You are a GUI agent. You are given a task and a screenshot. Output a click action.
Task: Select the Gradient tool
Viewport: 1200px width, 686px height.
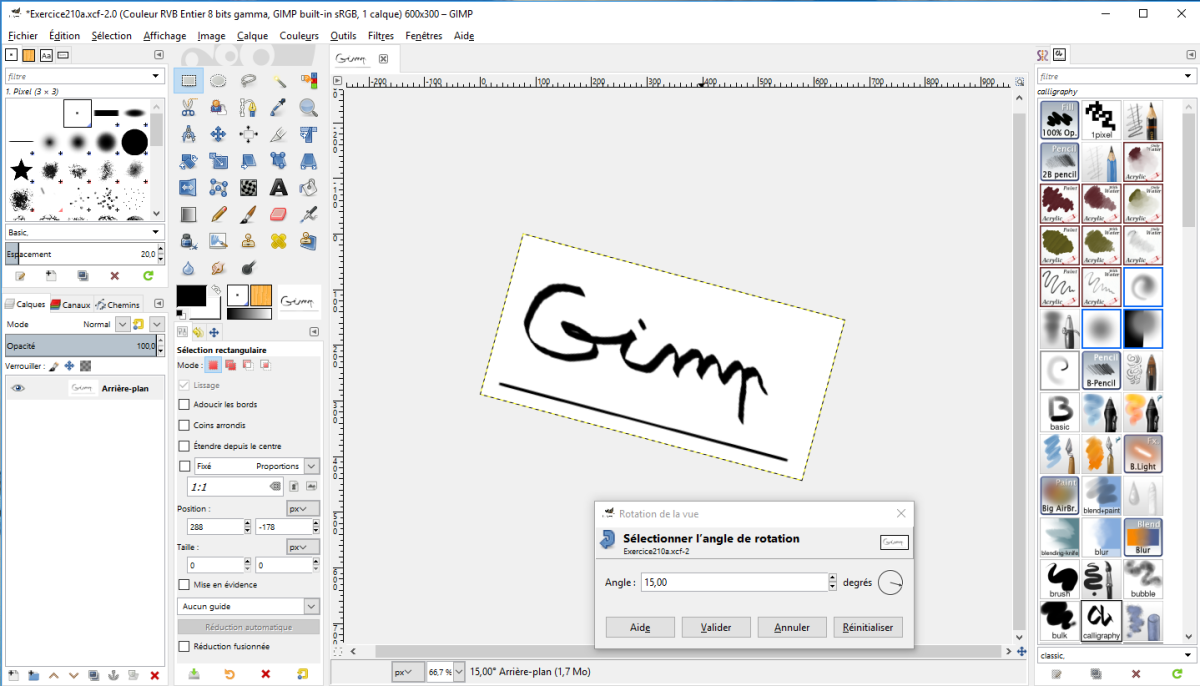pyautogui.click(x=188, y=214)
